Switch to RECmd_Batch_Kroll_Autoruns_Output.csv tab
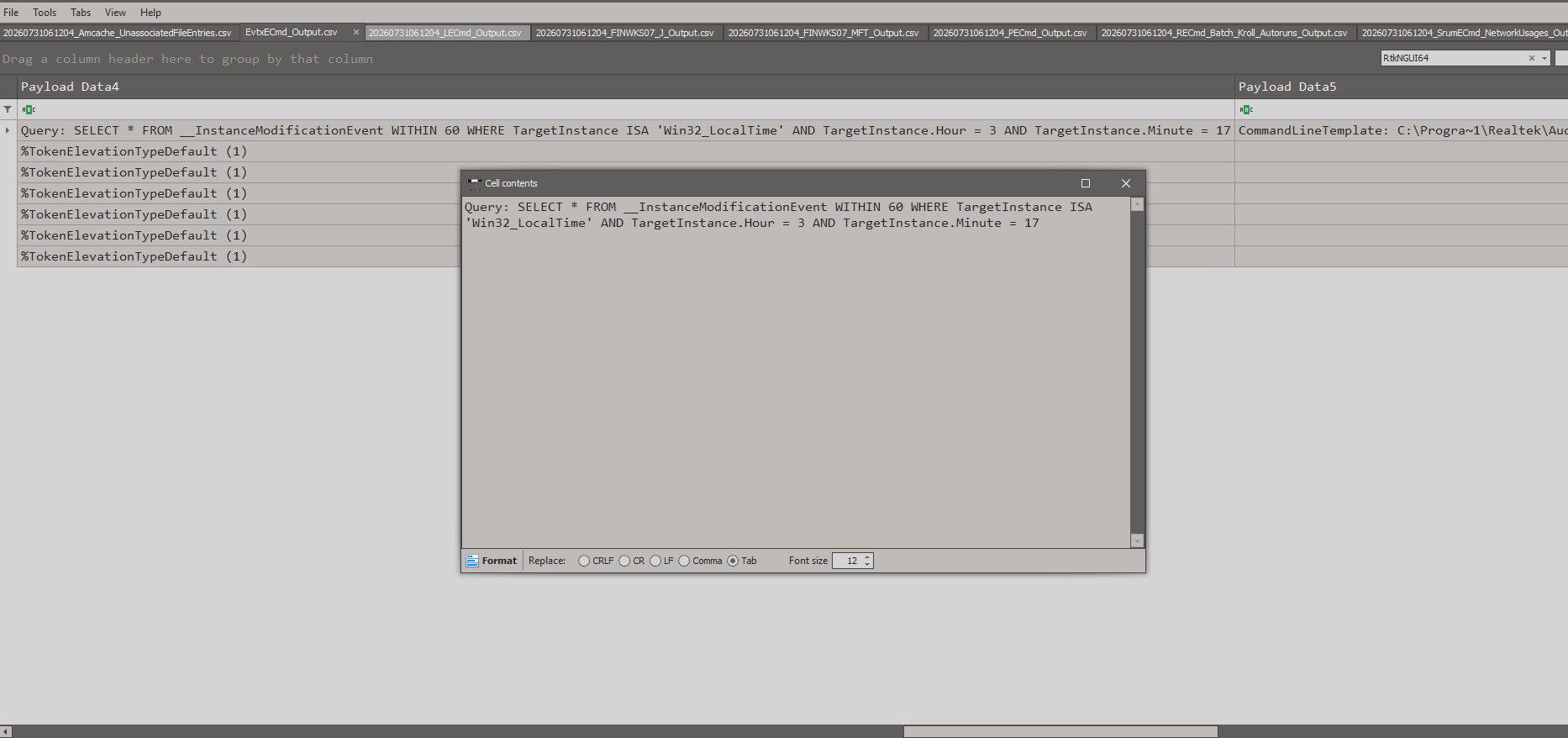The width and height of the screenshot is (1568, 738). click(1224, 33)
